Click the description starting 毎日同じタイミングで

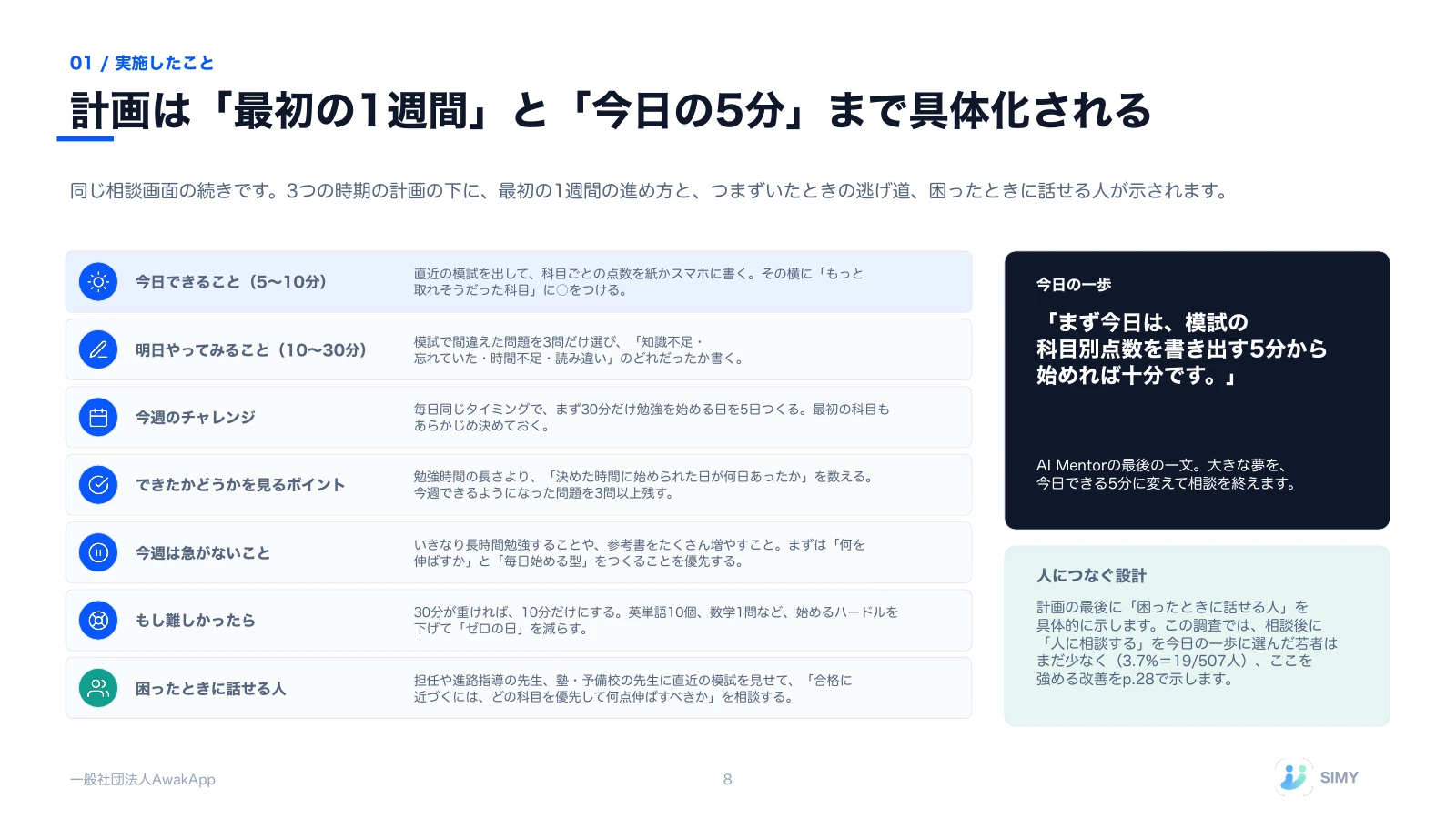click(652, 418)
